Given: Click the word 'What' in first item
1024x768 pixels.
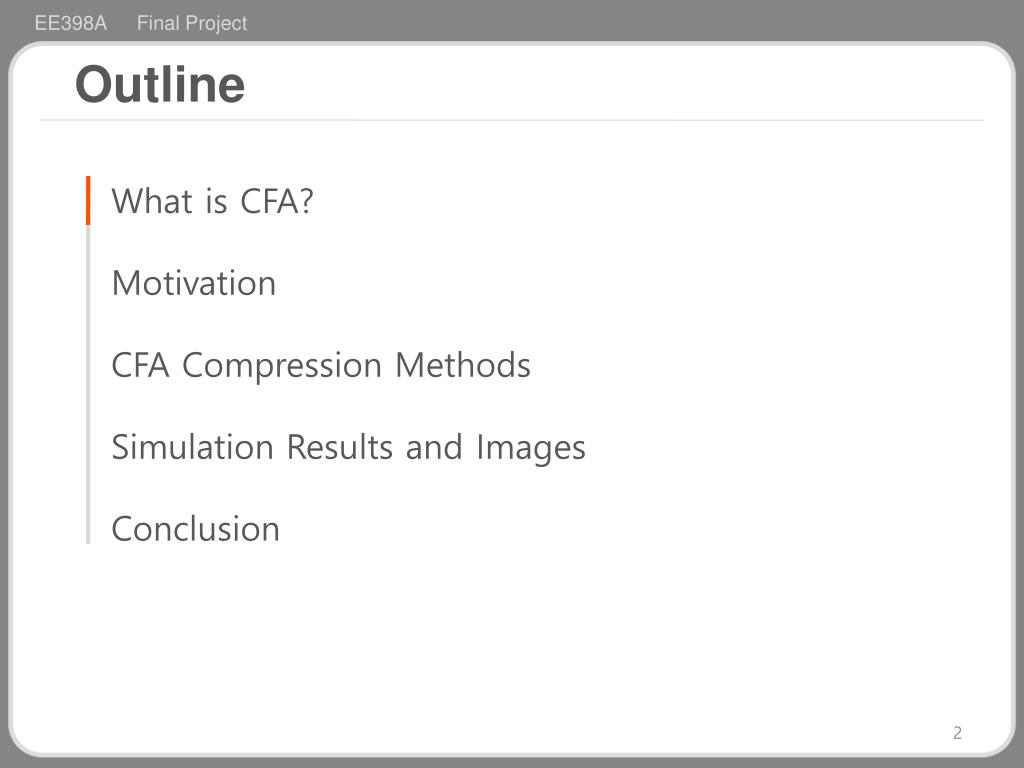Looking at the screenshot, I should tap(152, 201).
